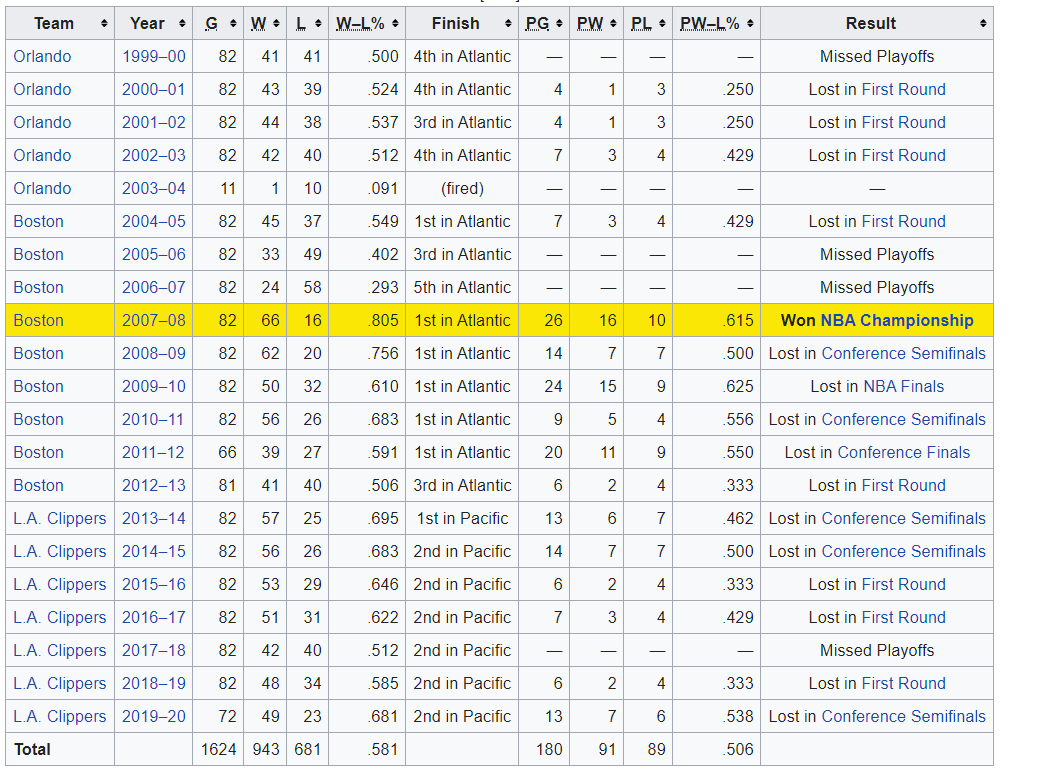Click Orlando team link for 1999–00
Image resolution: width=1046 pixels, height=769 pixels.
coord(42,57)
